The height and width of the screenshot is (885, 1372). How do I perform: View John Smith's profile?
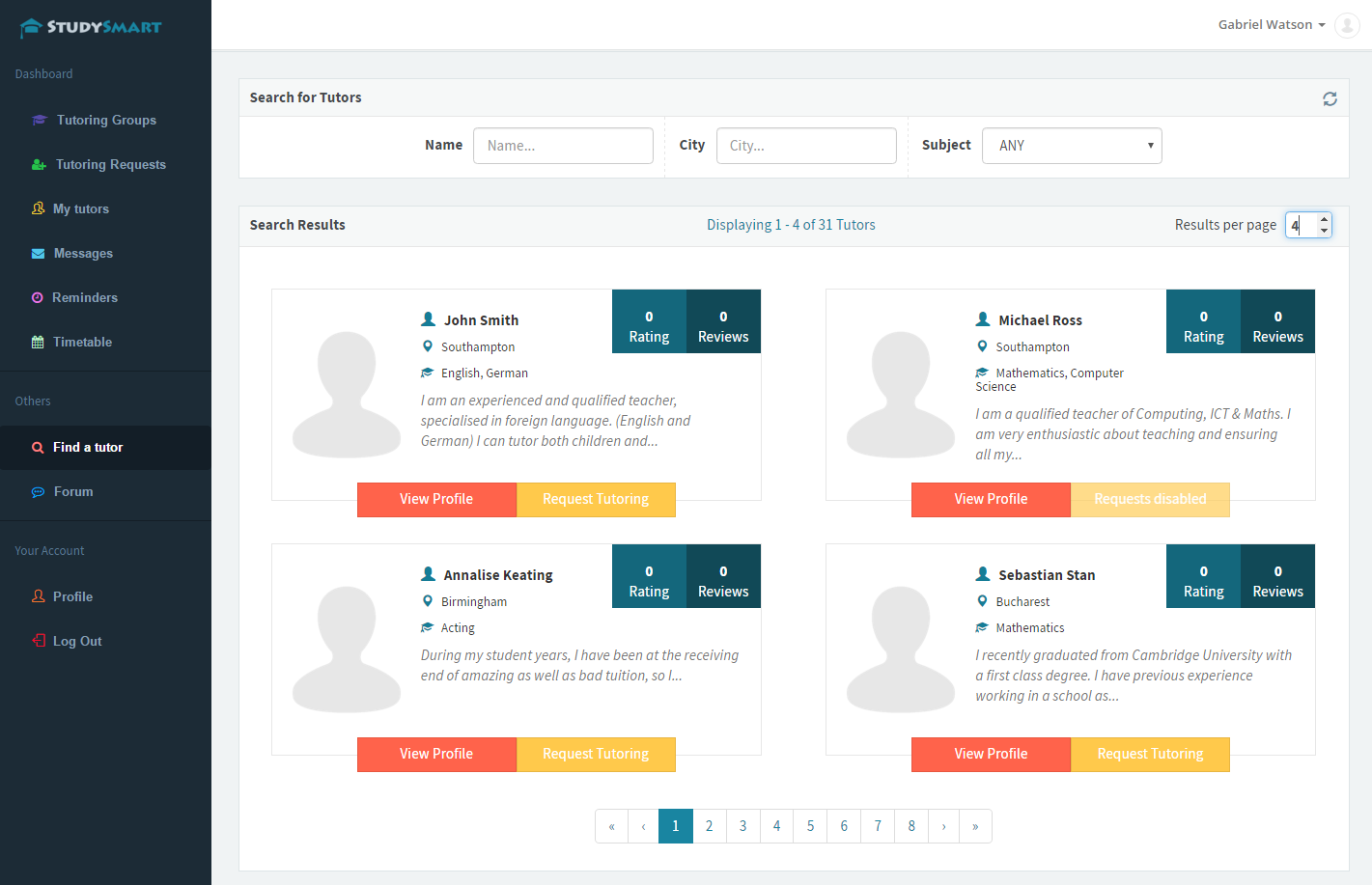pyautogui.click(x=436, y=499)
